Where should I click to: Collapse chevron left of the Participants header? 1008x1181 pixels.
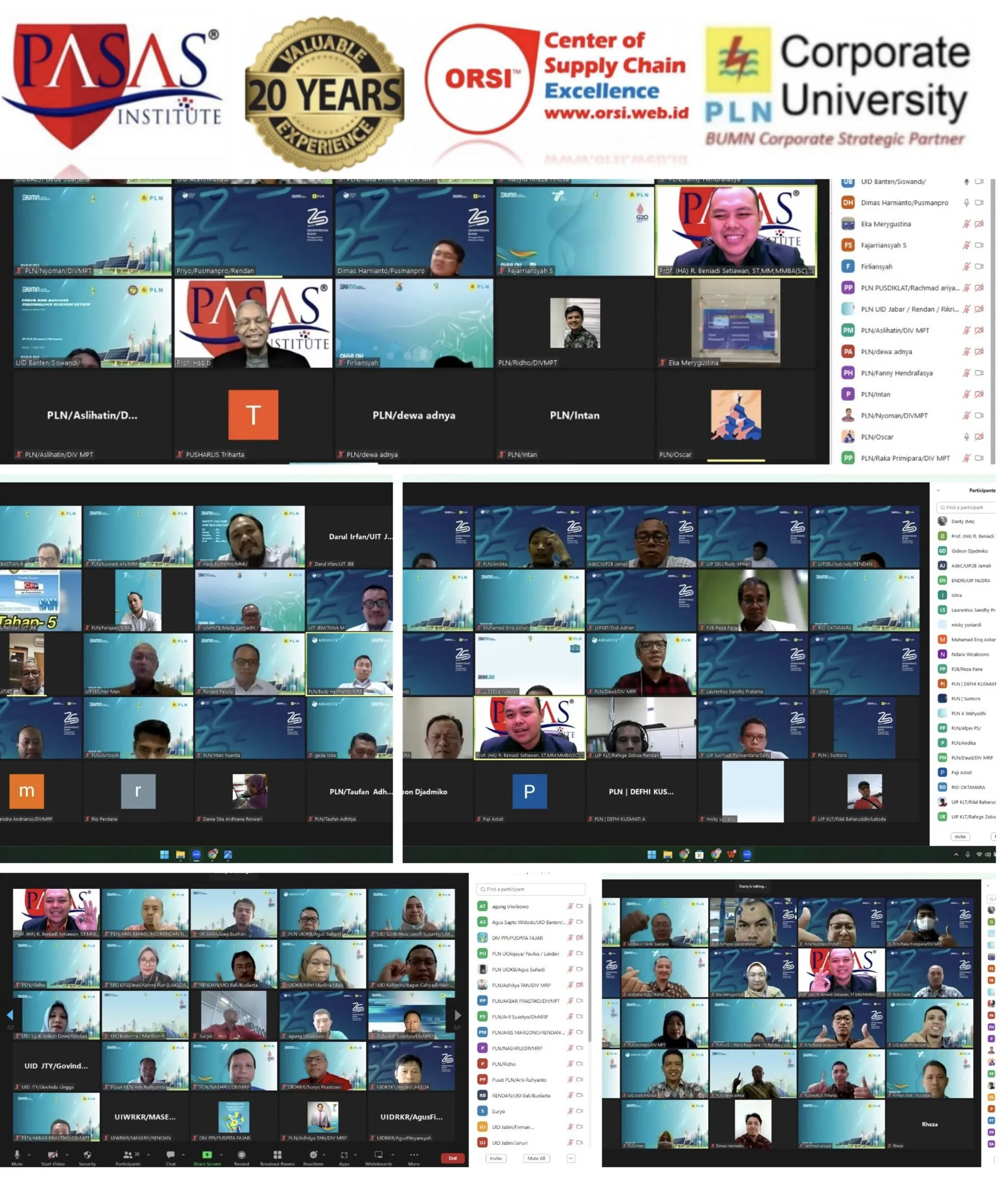click(x=938, y=490)
